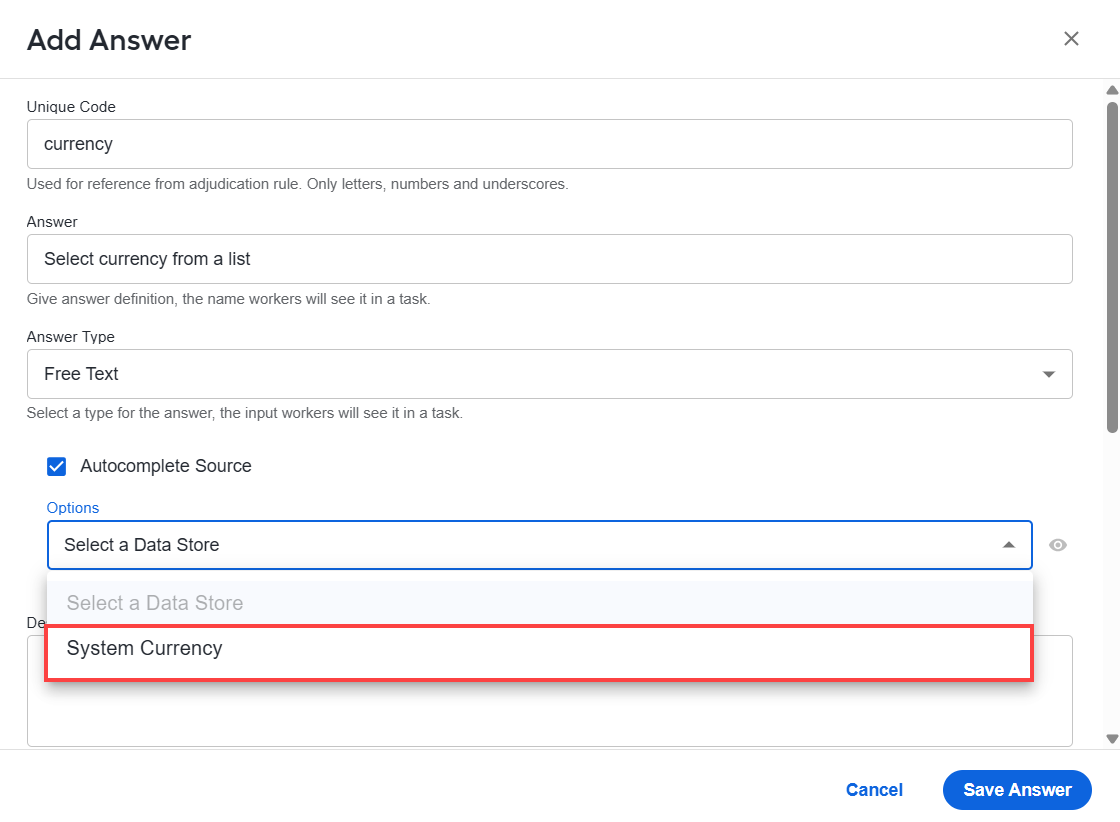Click the Autocomplete Source label text
Image resolution: width=1120 pixels, height=822 pixels.
coord(166,466)
